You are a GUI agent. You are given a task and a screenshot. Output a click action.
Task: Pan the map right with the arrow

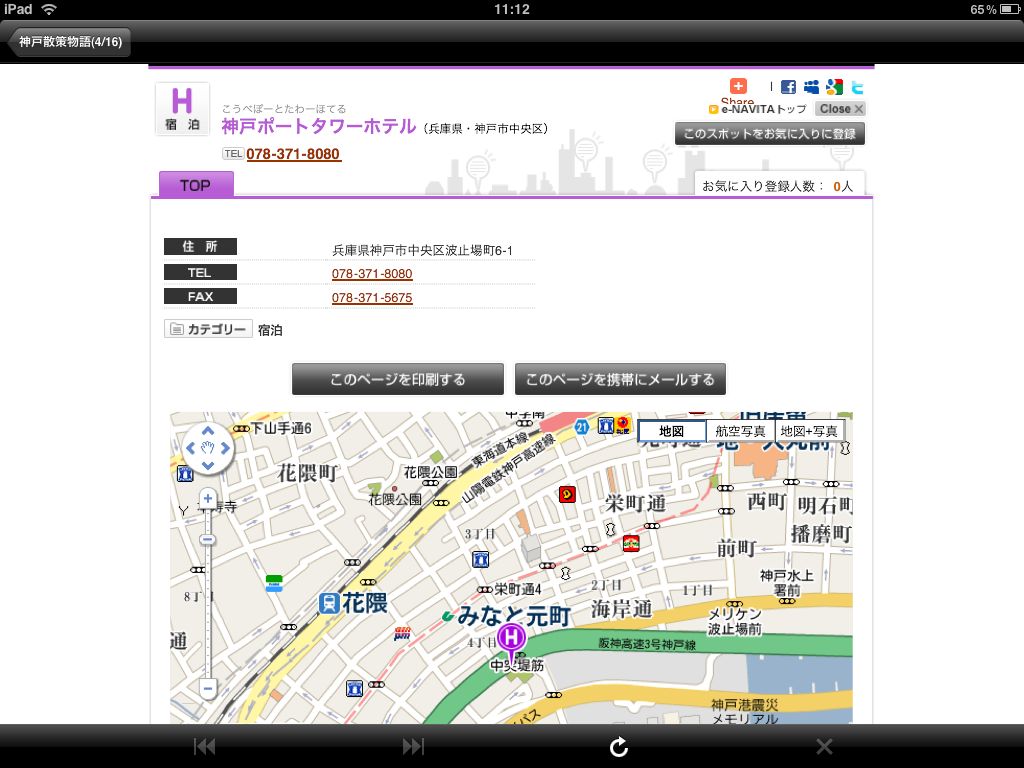coord(225,448)
